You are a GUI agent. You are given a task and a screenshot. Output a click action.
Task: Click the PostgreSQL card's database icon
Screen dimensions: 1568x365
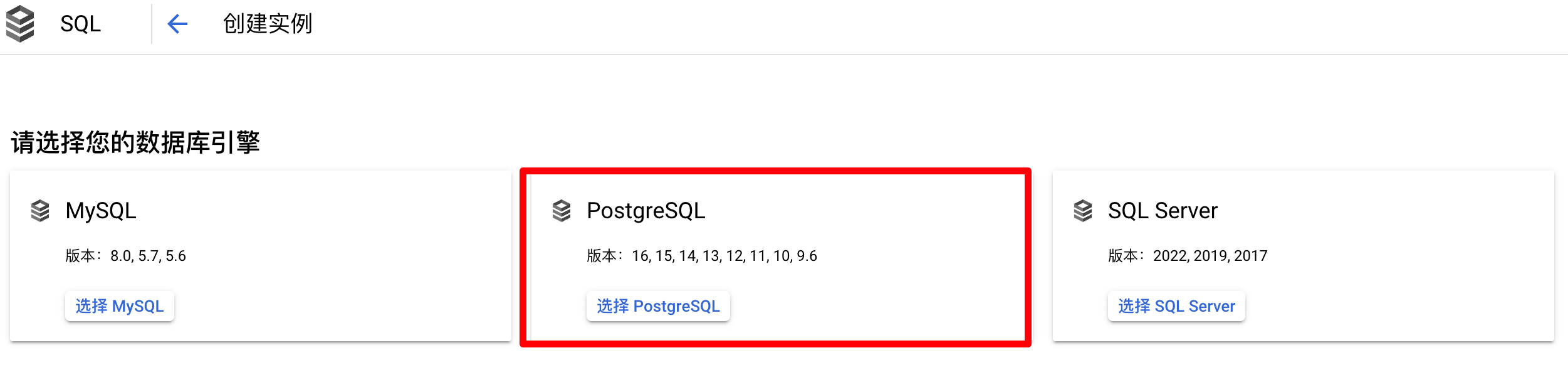pos(562,211)
